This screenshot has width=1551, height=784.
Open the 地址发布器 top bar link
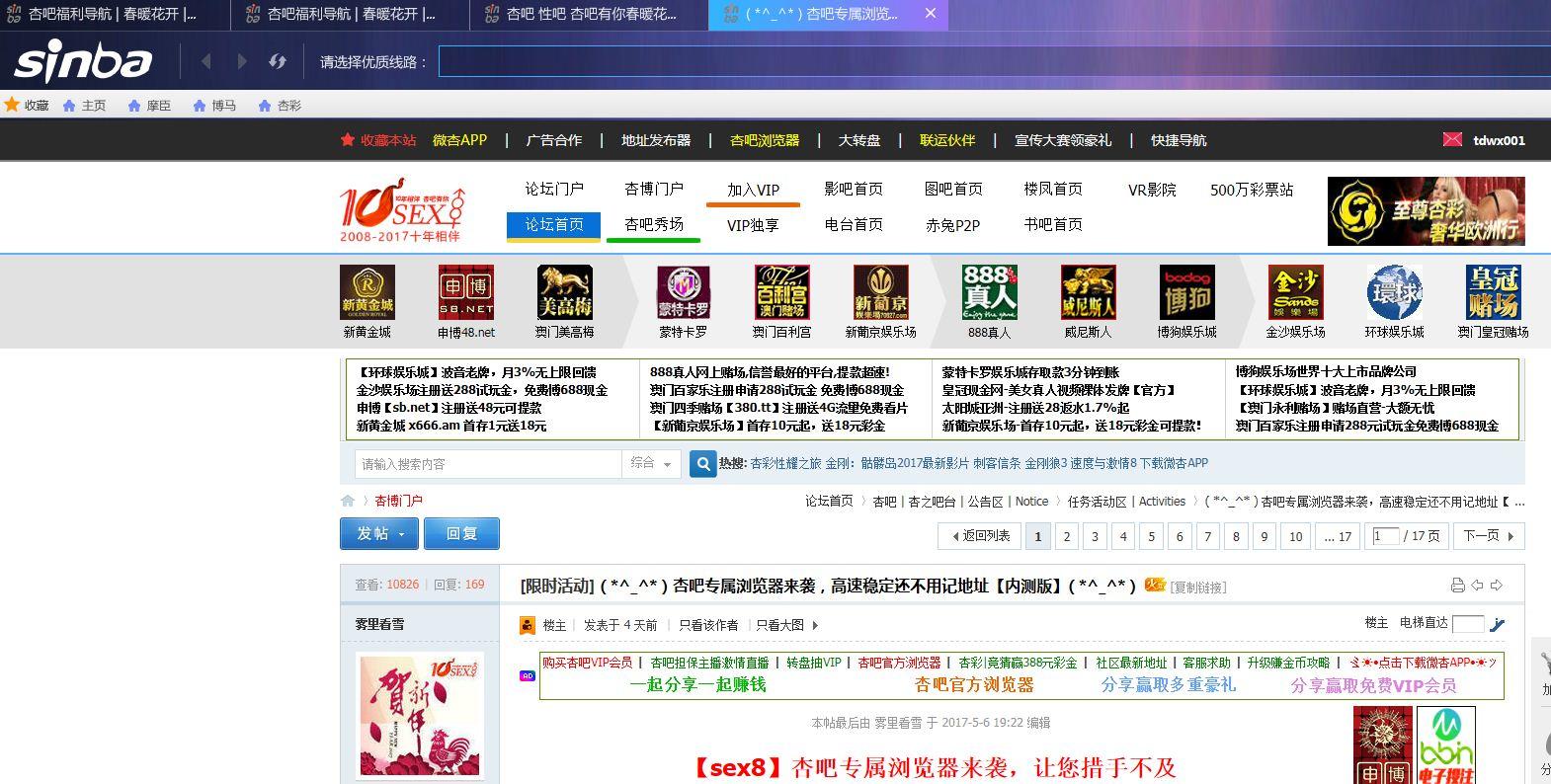[656, 140]
